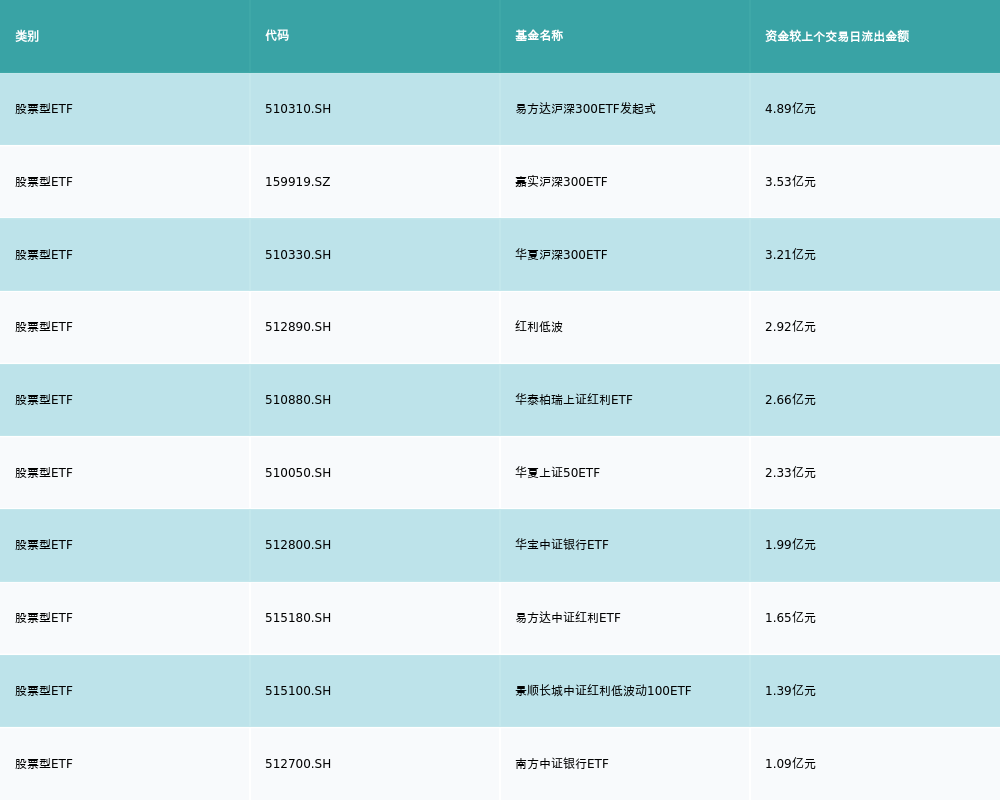Click fund name 华夏沪深300ETF
Viewport: 1000px width, 800px height.
coord(561,255)
